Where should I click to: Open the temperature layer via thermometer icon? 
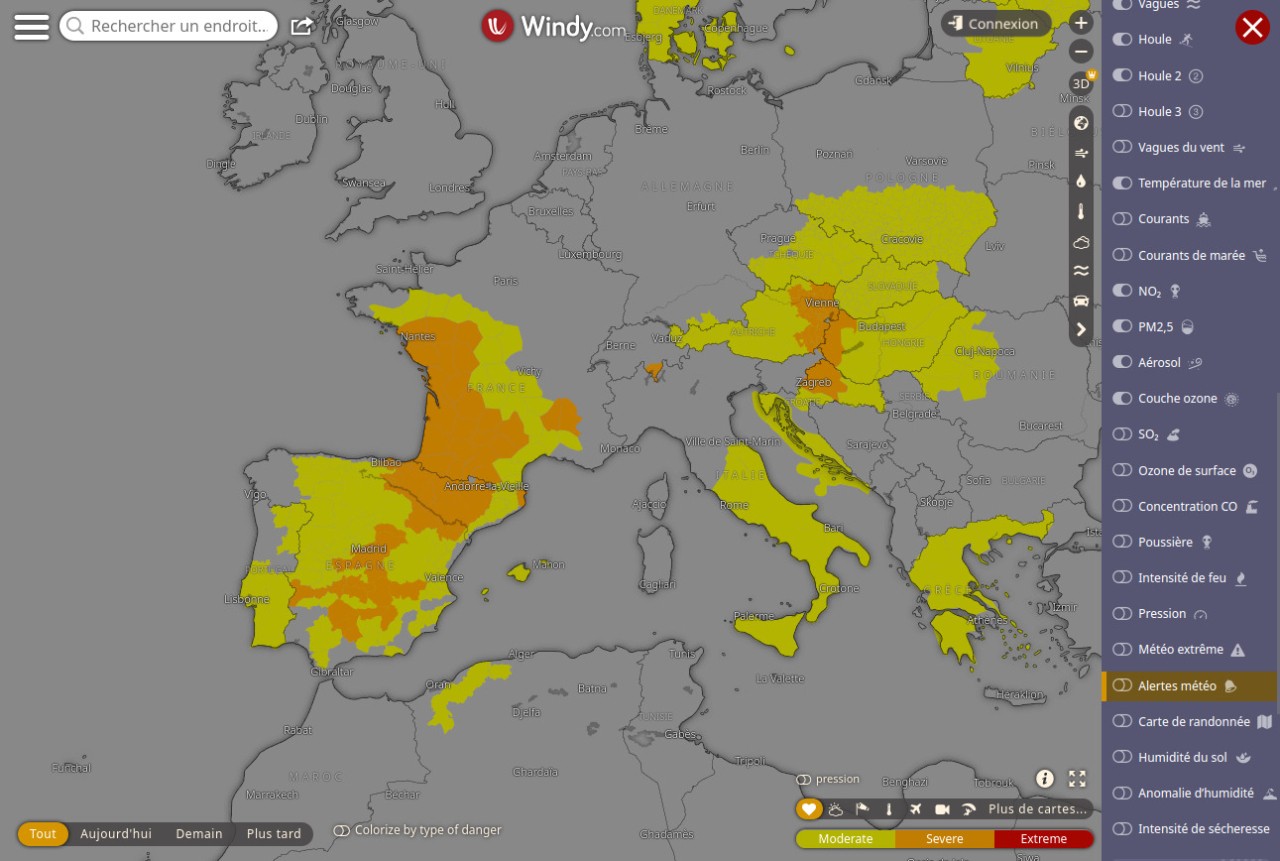(x=1081, y=212)
